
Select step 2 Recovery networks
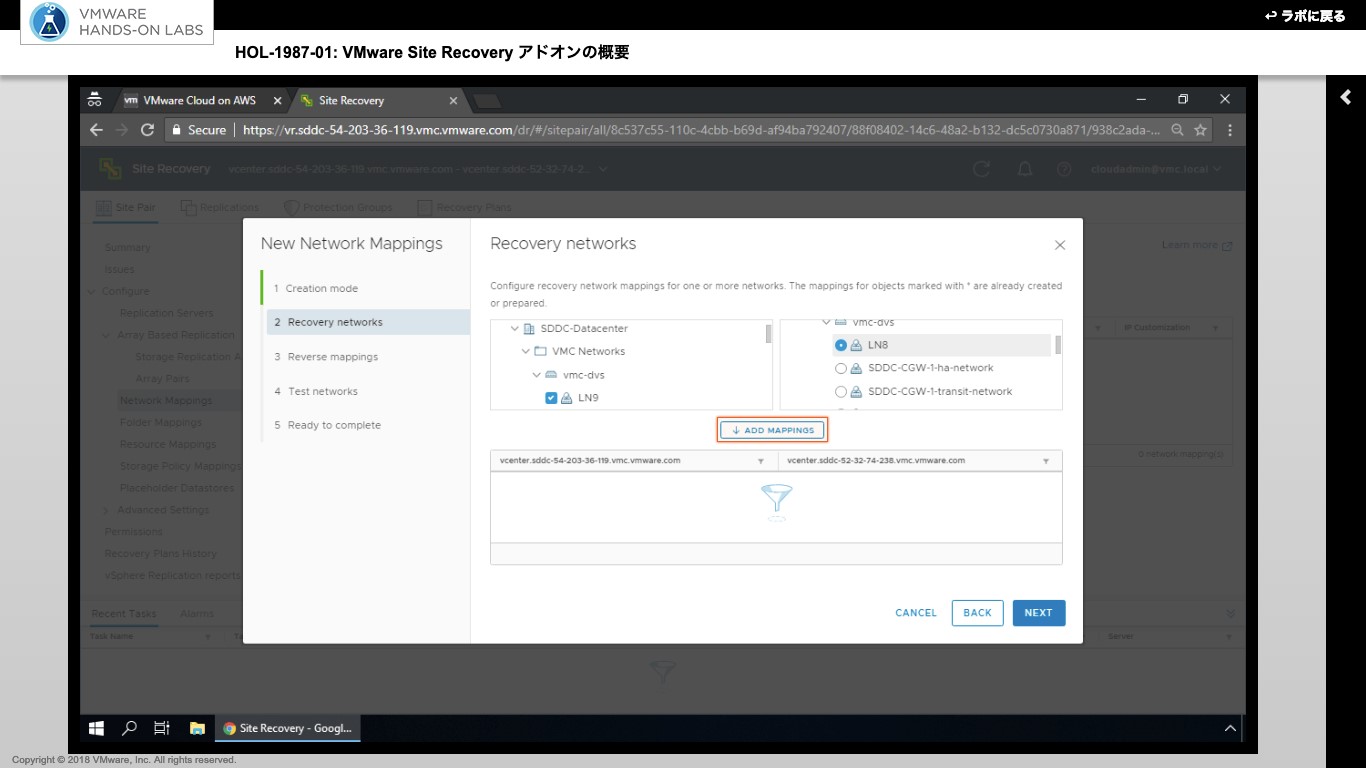pos(368,322)
